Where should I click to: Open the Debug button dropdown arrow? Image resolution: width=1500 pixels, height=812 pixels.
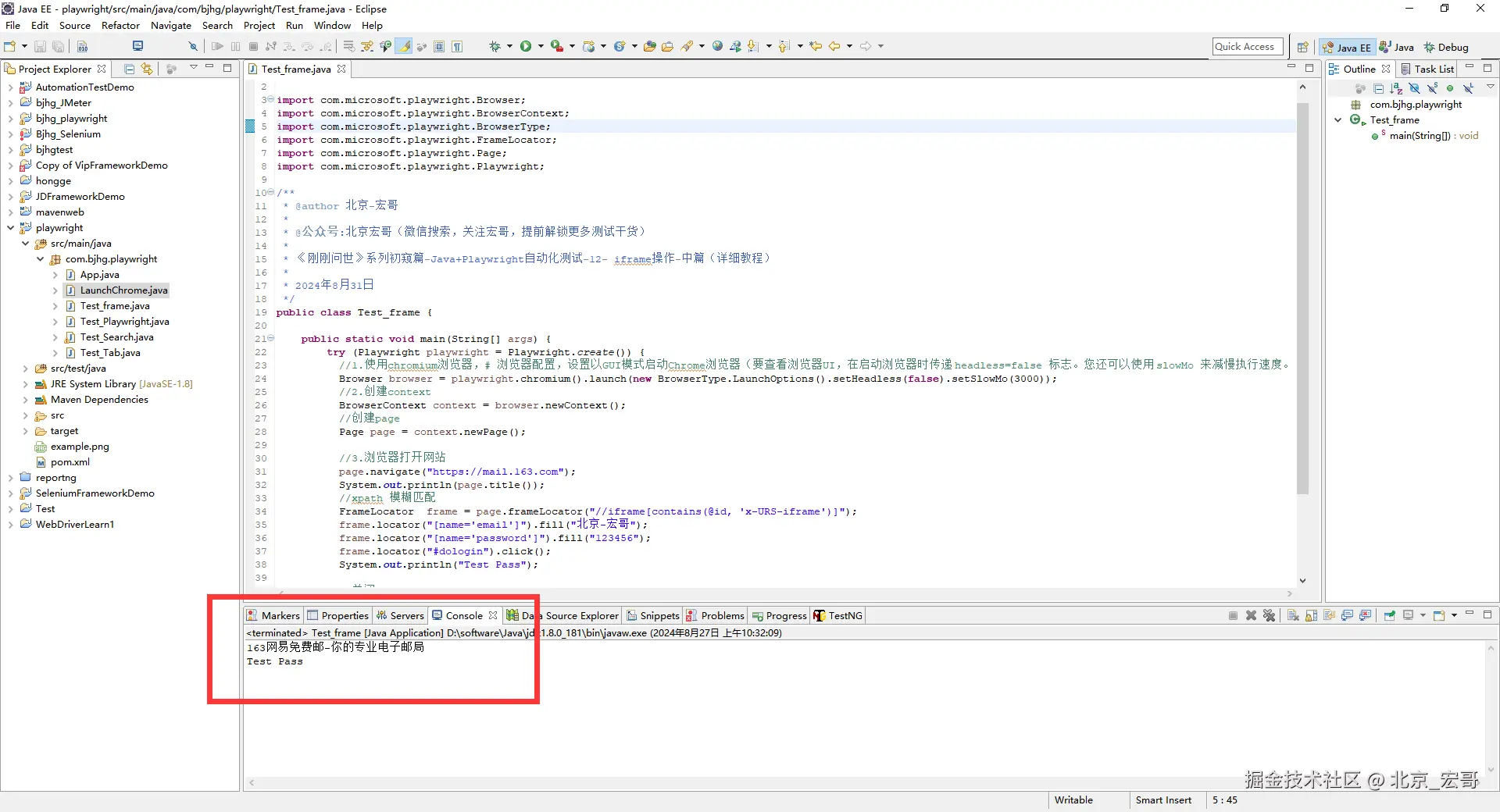[509, 46]
